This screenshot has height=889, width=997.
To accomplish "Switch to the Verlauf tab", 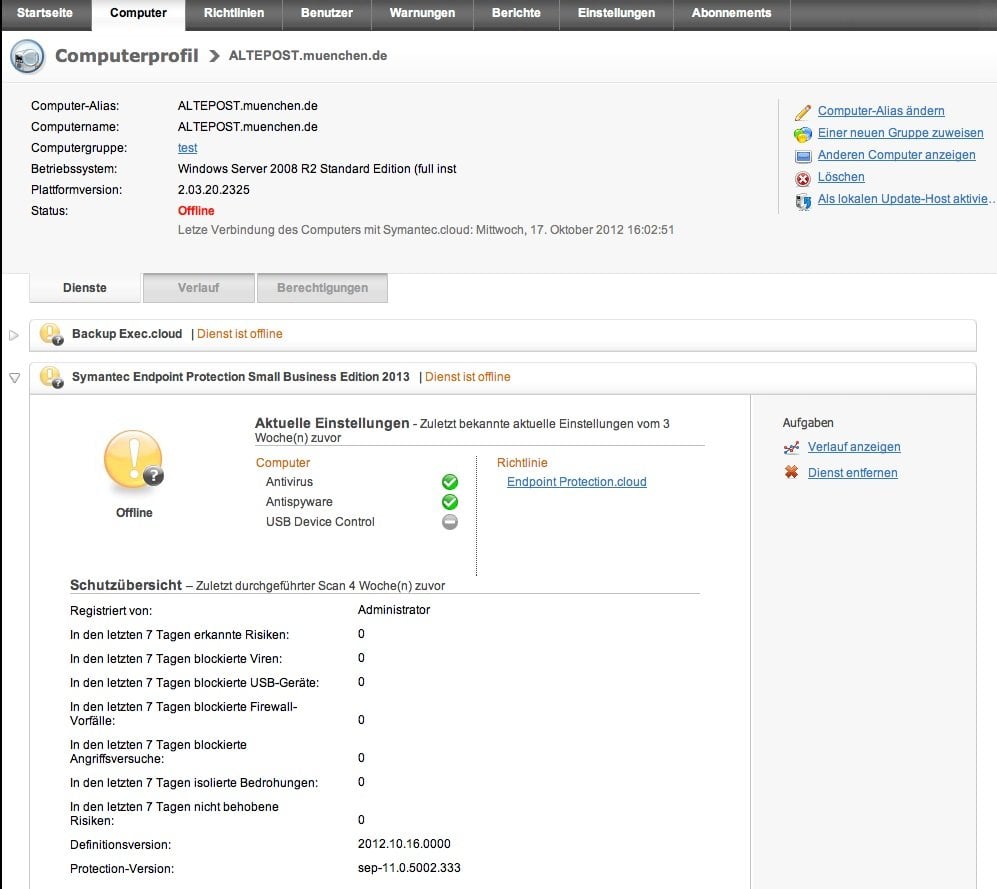I will (x=198, y=288).
